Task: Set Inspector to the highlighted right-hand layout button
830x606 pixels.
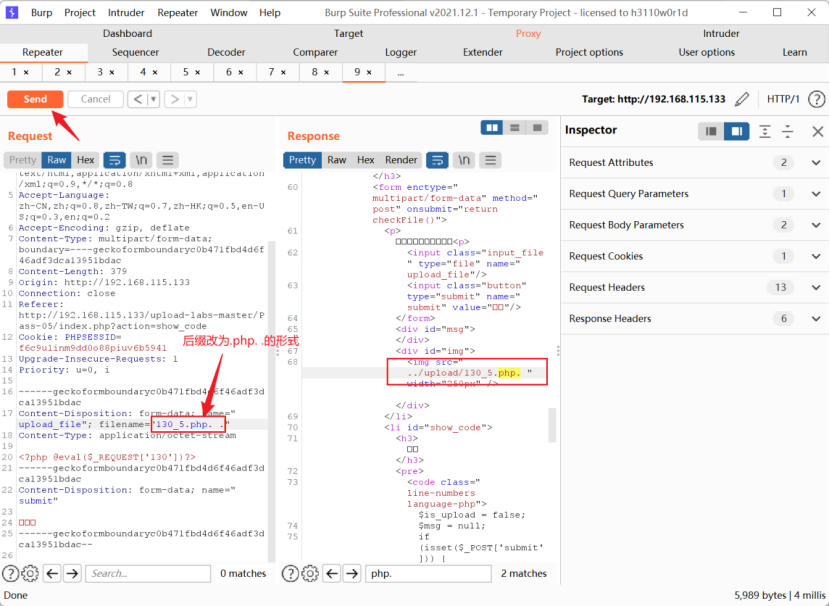Action: [x=737, y=131]
